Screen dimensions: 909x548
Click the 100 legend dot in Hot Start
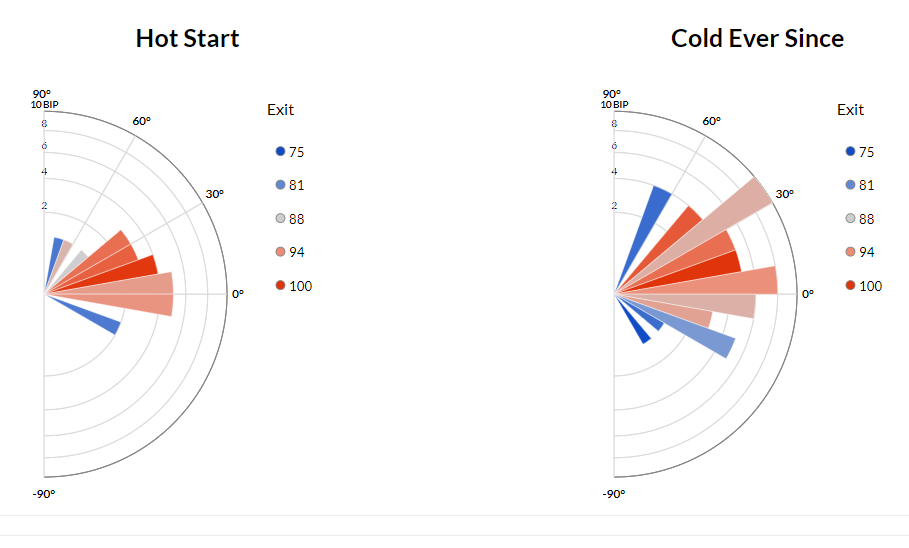(280, 286)
